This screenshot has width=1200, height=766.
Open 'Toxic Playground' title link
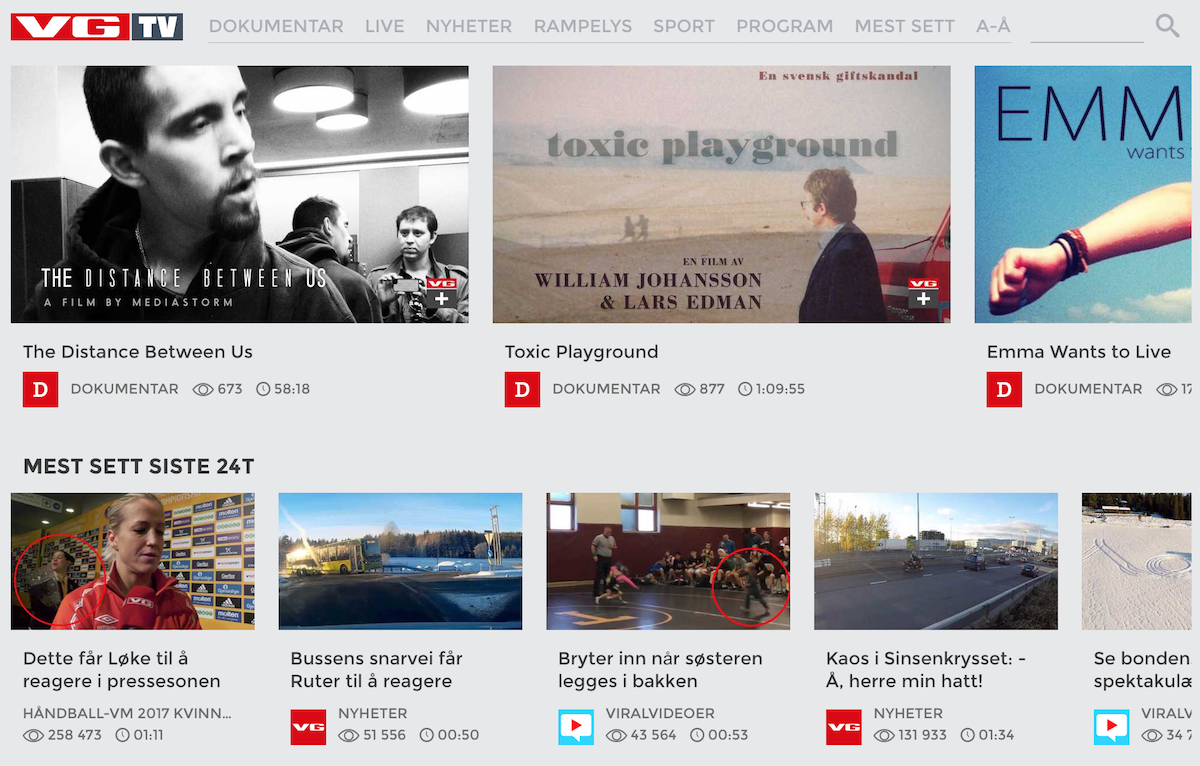point(581,351)
